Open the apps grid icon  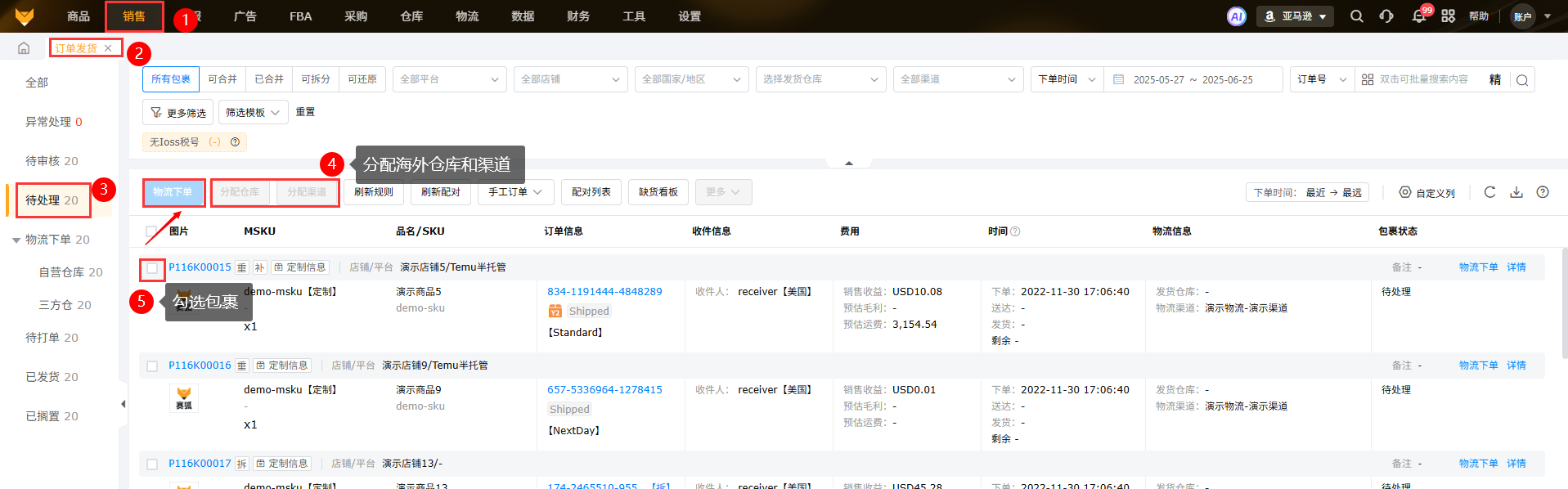pos(1448,16)
